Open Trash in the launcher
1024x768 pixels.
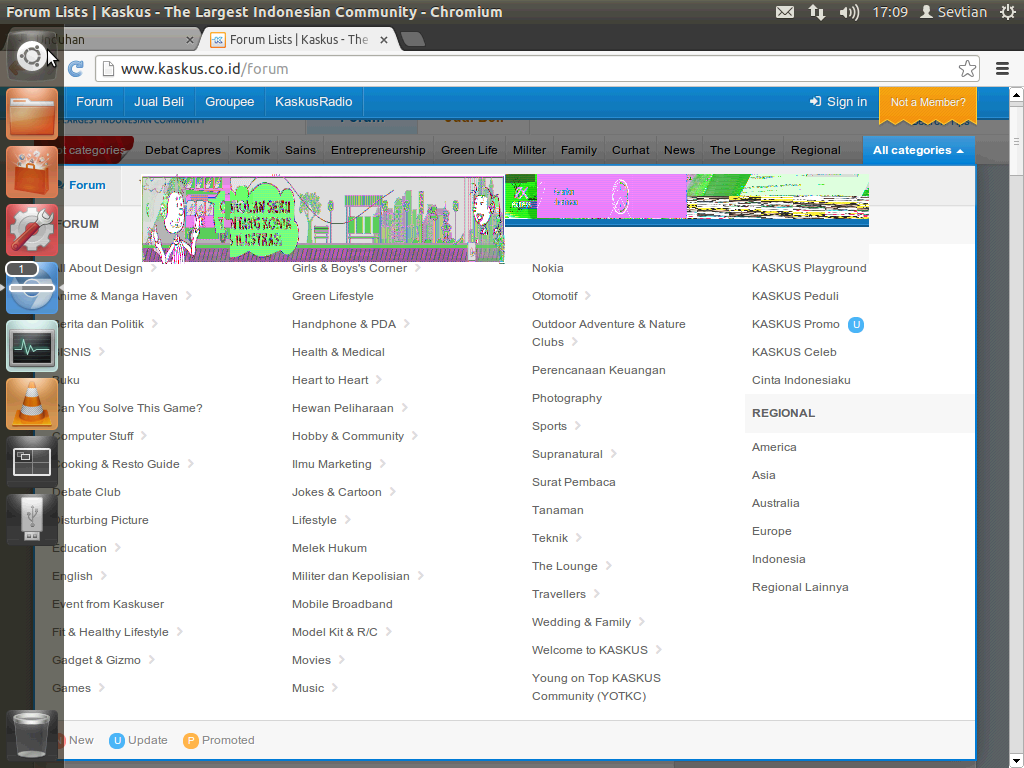[x=31, y=733]
